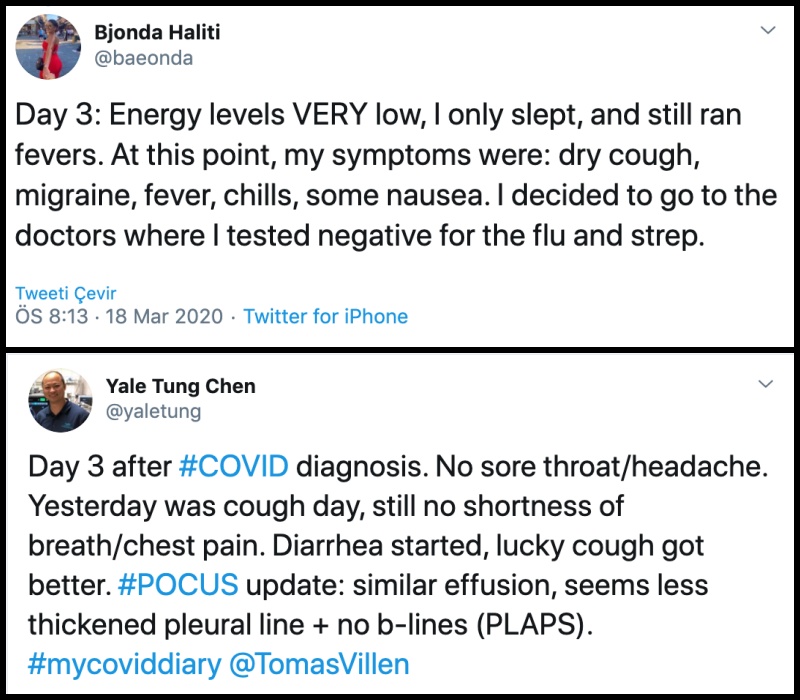Screen dimensions: 800x700
Task: Click the Bjonda Haliti display name
Action: [157, 32]
